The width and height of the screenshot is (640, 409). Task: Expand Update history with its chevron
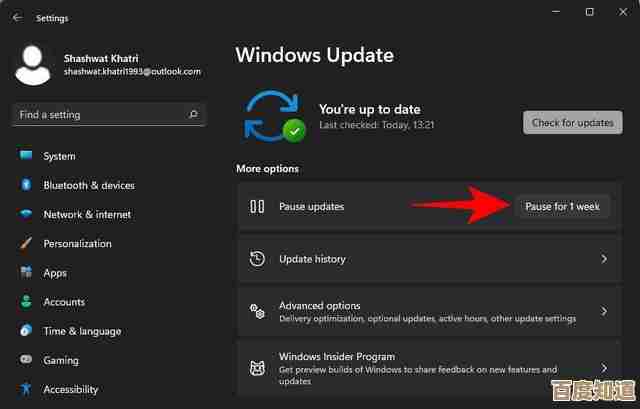pyautogui.click(x=604, y=259)
